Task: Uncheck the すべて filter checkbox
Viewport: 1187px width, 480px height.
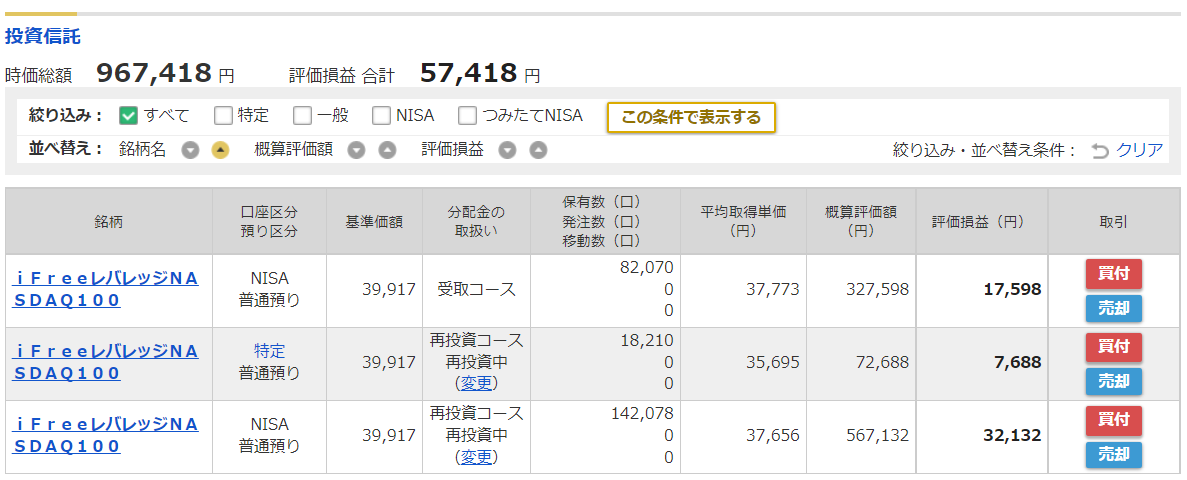Action: pyautogui.click(x=129, y=116)
